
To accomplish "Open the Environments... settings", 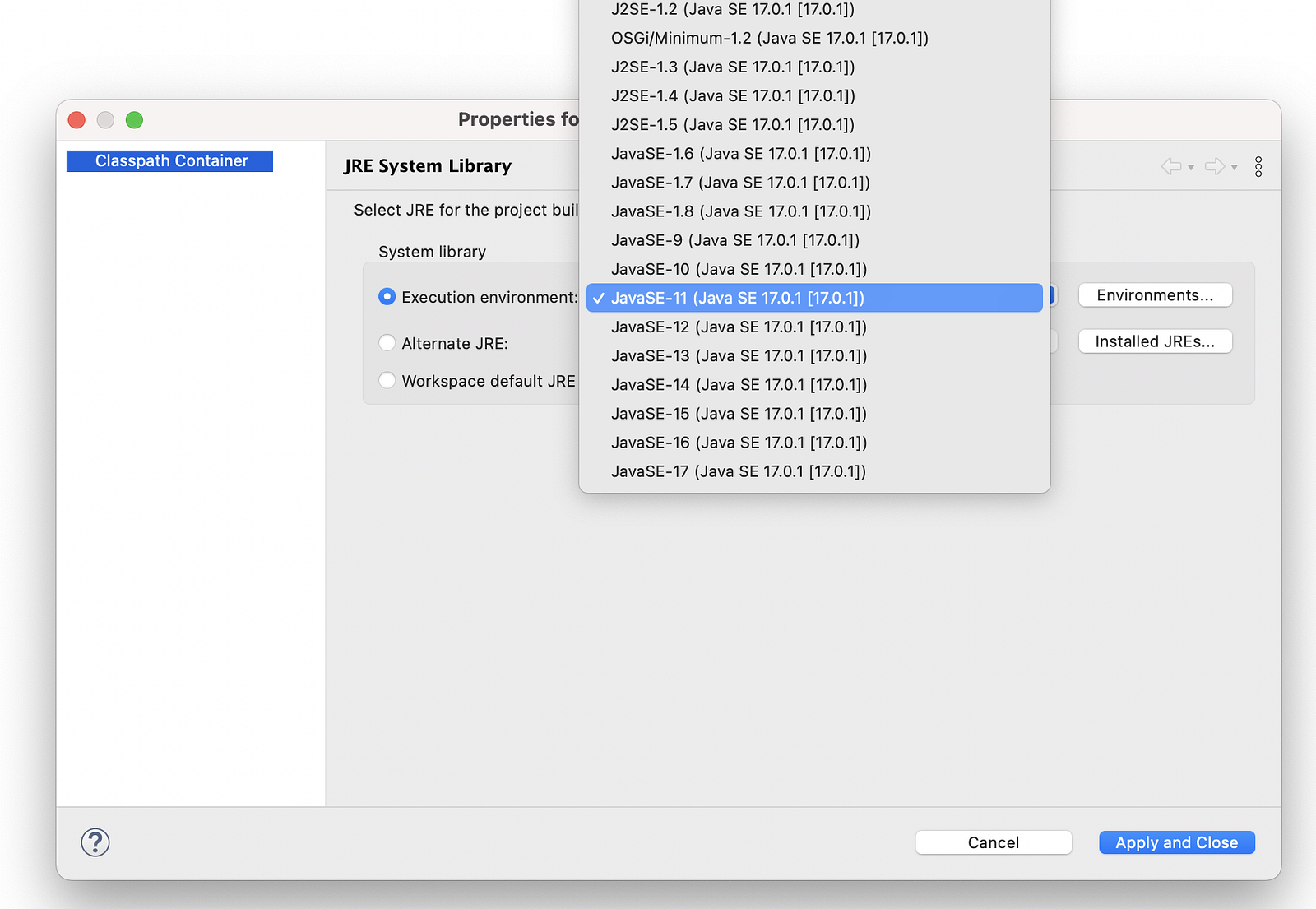I will pyautogui.click(x=1155, y=295).
